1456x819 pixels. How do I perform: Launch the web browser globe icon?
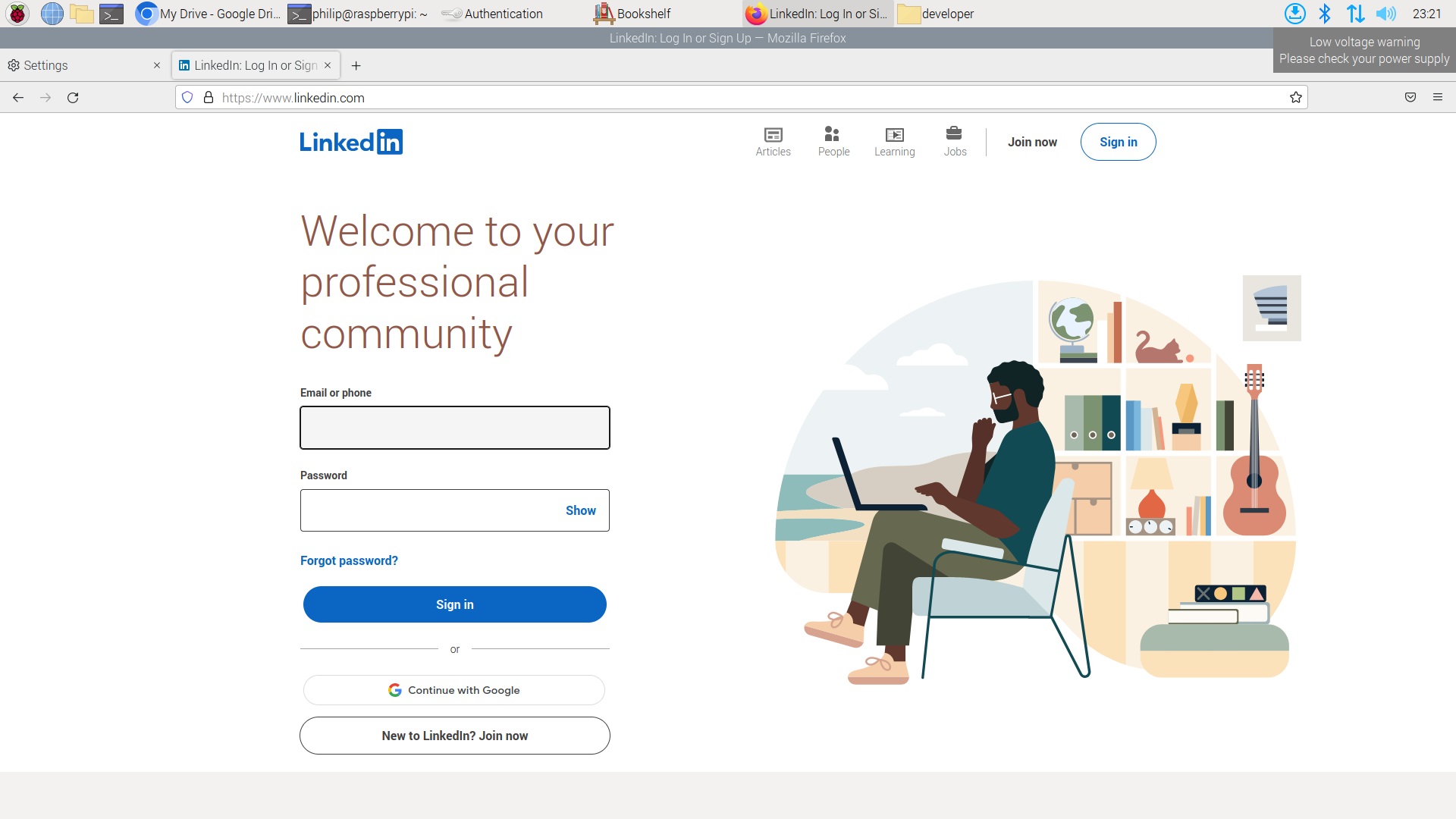[x=52, y=14]
